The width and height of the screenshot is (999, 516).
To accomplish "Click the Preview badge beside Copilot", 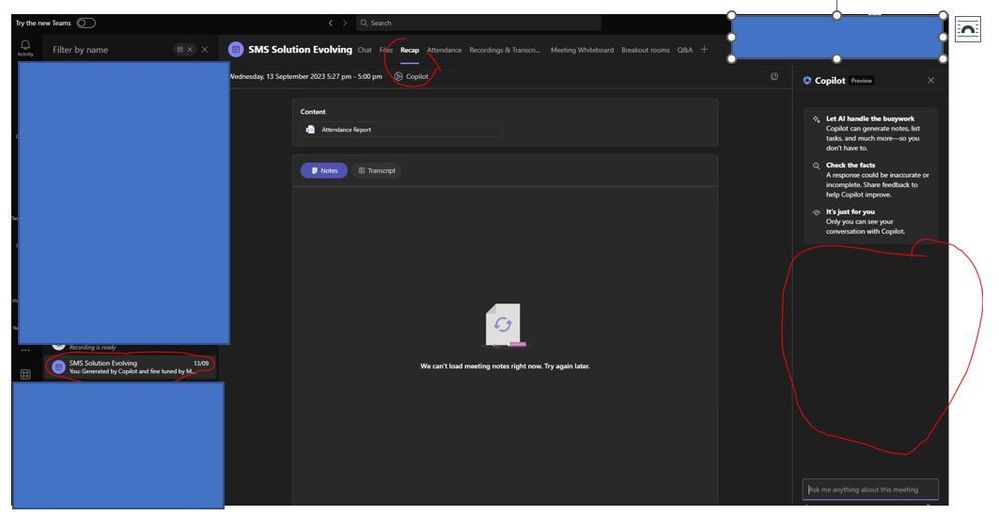I will [x=861, y=81].
